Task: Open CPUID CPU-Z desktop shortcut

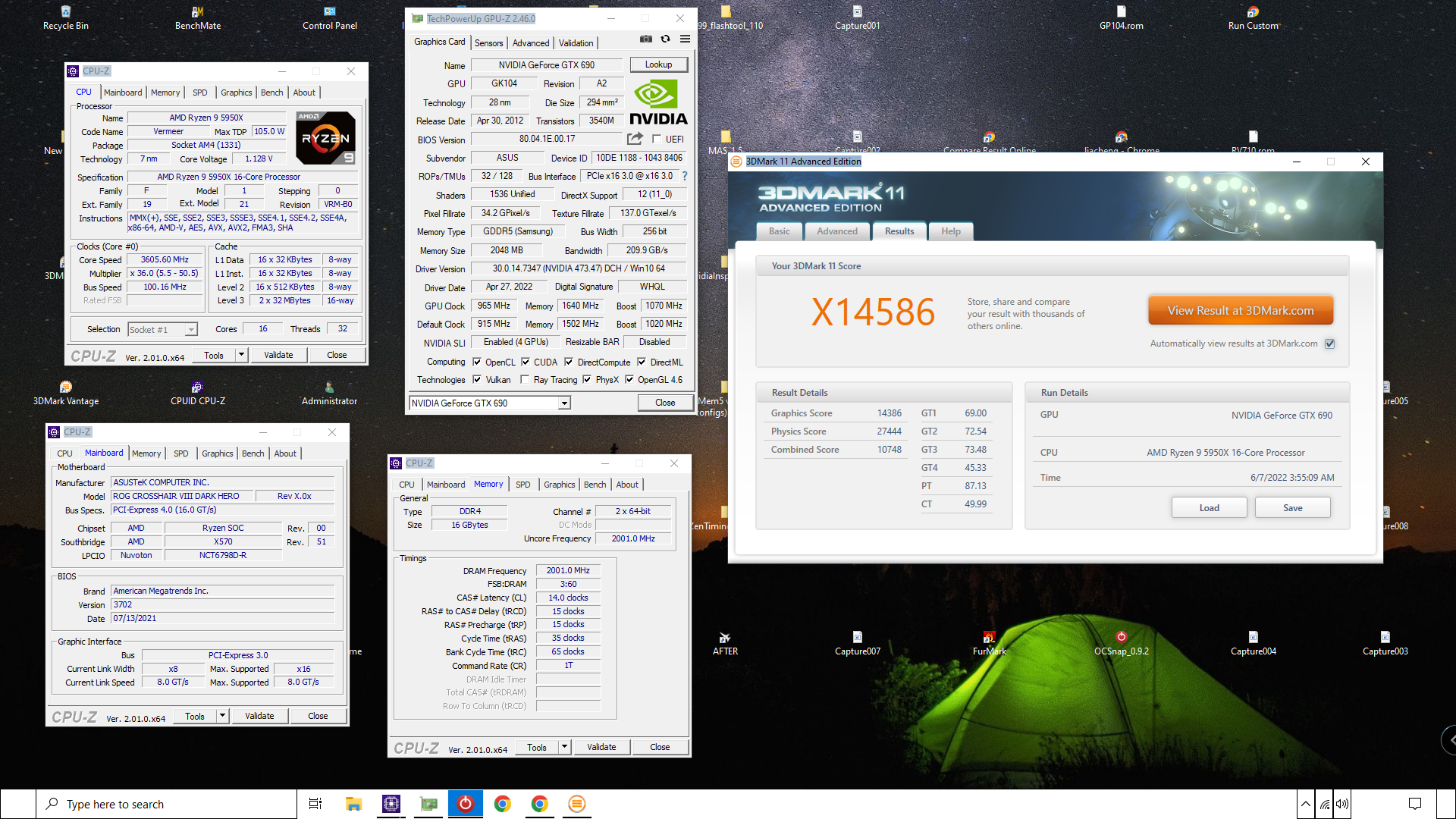Action: [x=198, y=393]
